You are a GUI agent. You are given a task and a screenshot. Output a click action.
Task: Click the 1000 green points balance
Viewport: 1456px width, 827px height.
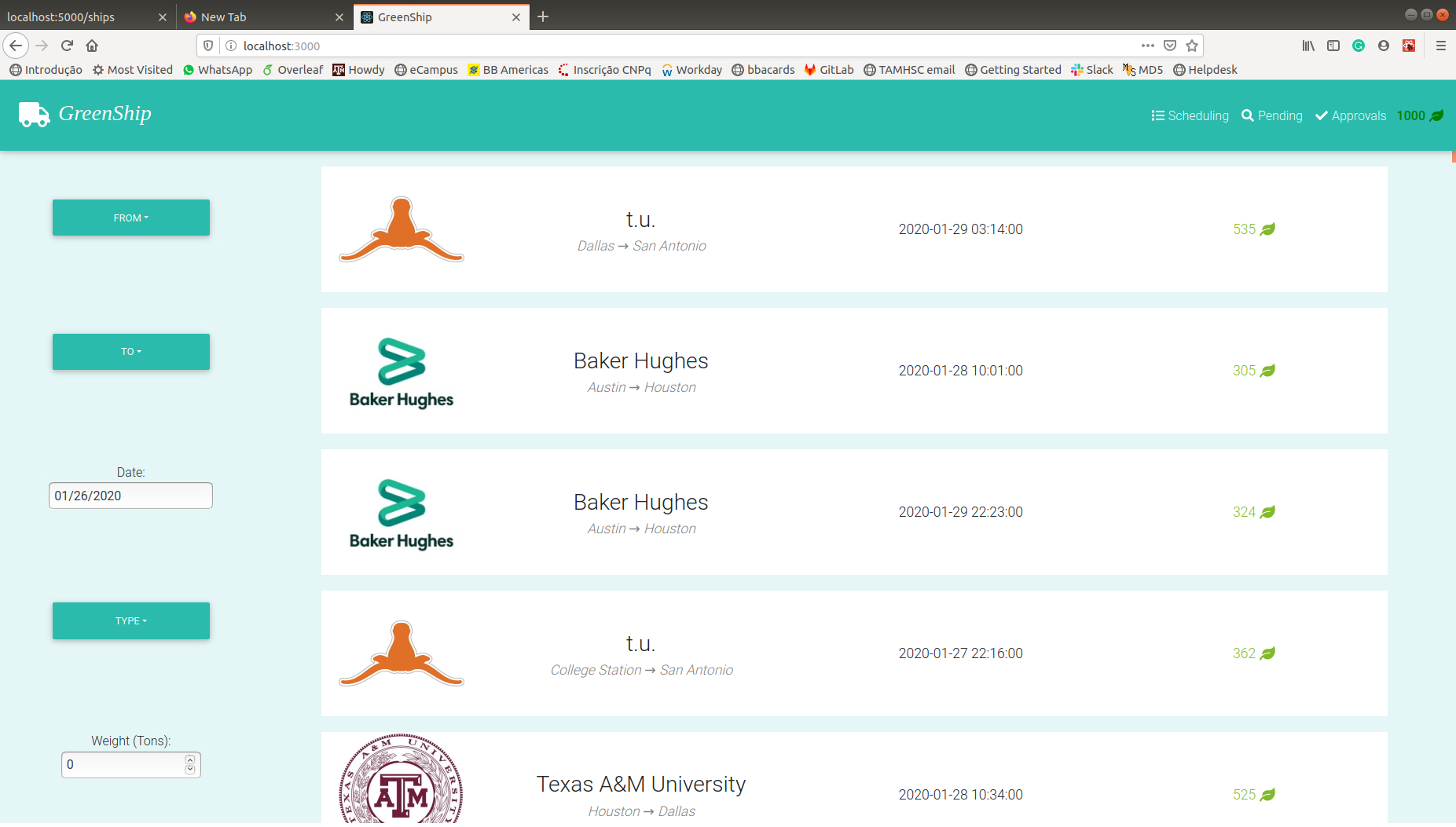pyautogui.click(x=1420, y=115)
